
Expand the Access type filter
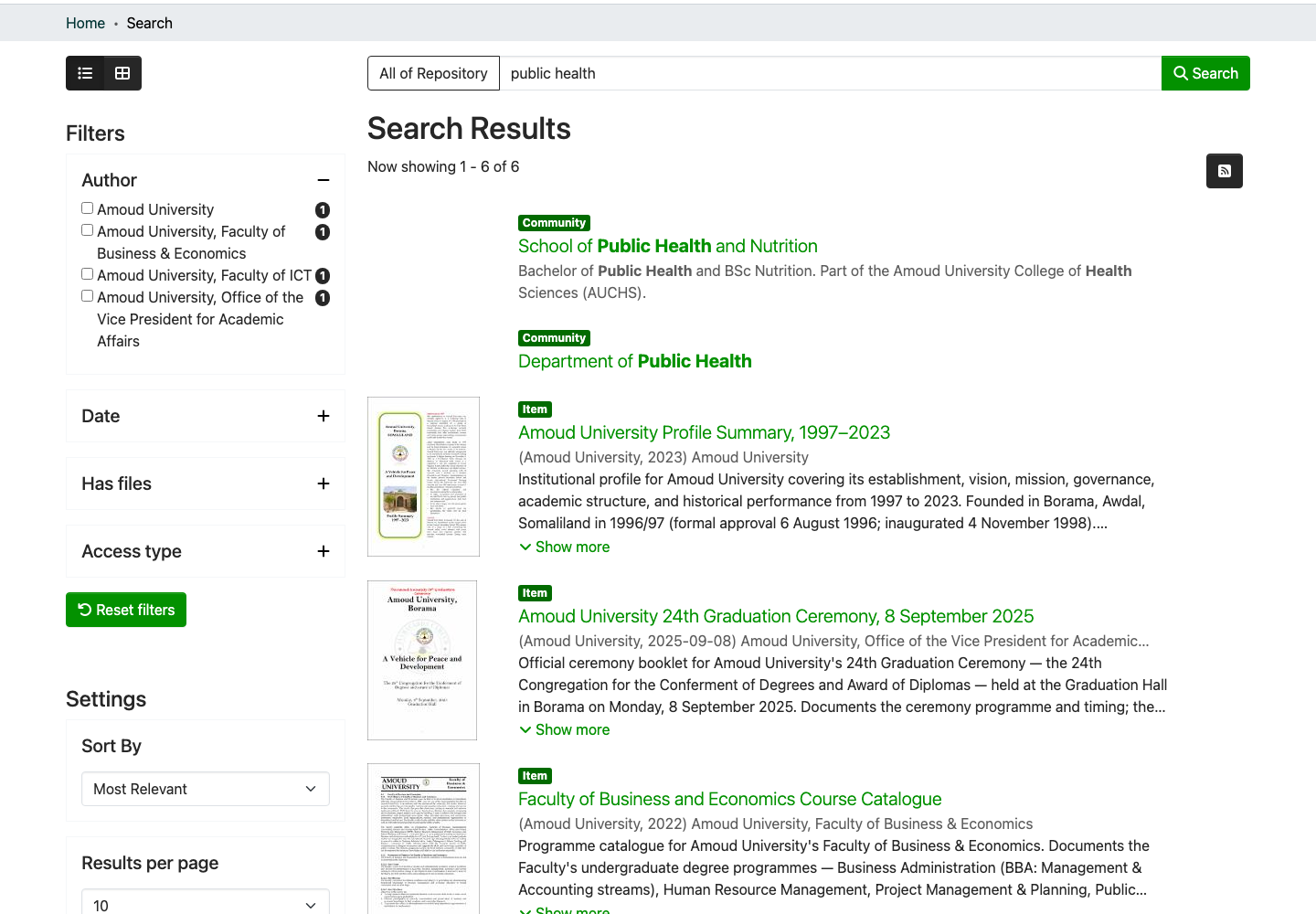point(324,551)
